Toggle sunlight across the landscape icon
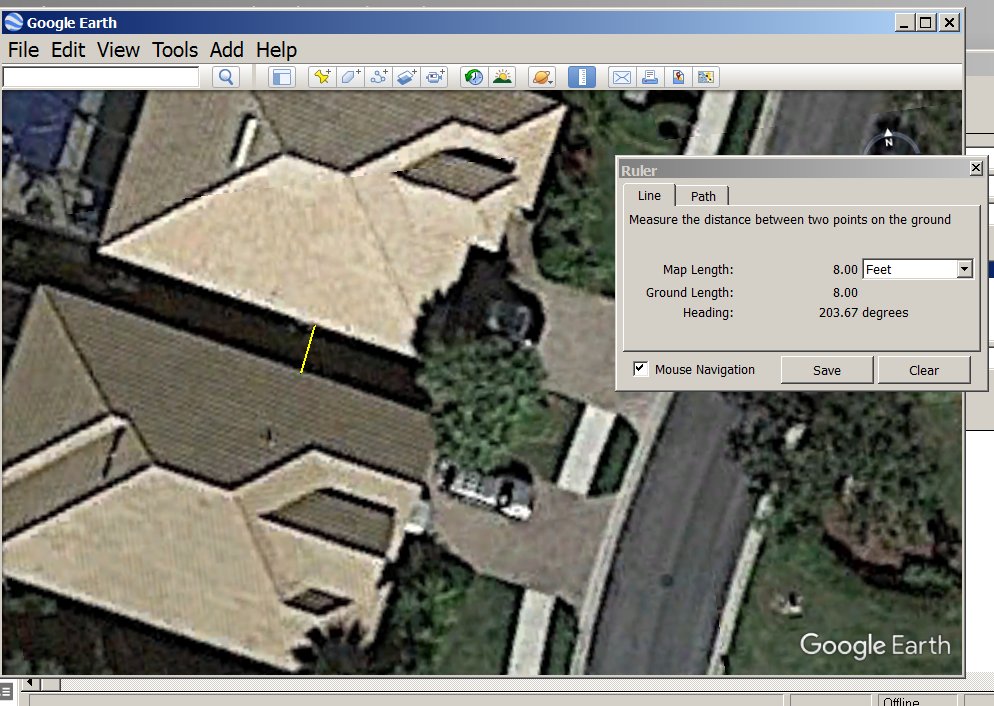This screenshot has height=706, width=994. [502, 77]
